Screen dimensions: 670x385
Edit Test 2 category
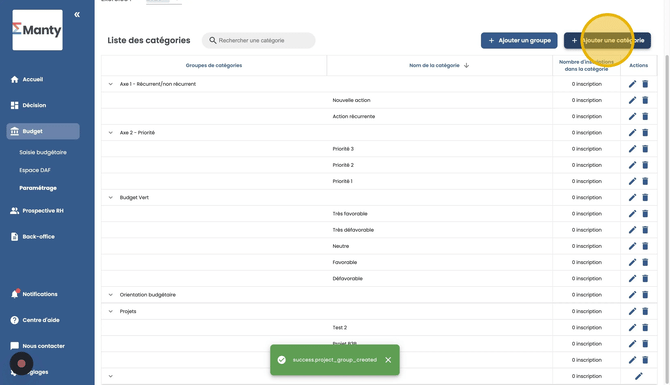click(x=632, y=328)
